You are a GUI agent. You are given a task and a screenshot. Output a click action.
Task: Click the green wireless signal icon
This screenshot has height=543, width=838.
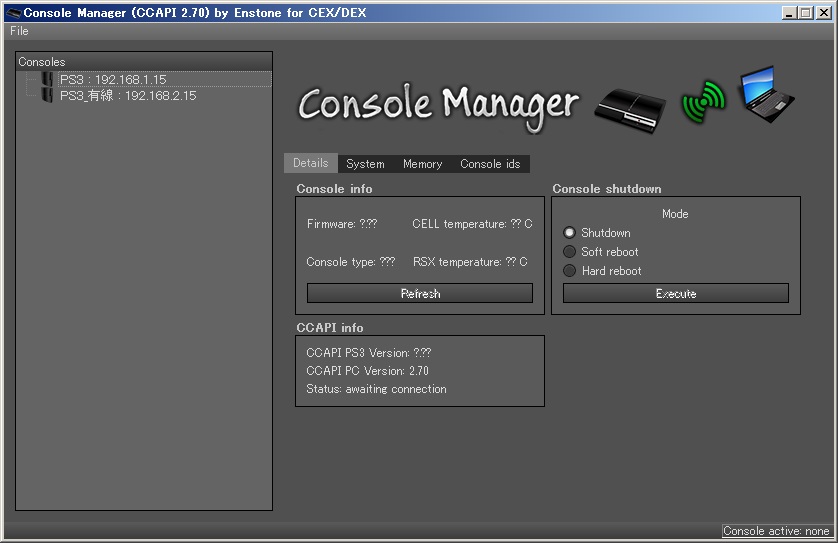coord(703,102)
